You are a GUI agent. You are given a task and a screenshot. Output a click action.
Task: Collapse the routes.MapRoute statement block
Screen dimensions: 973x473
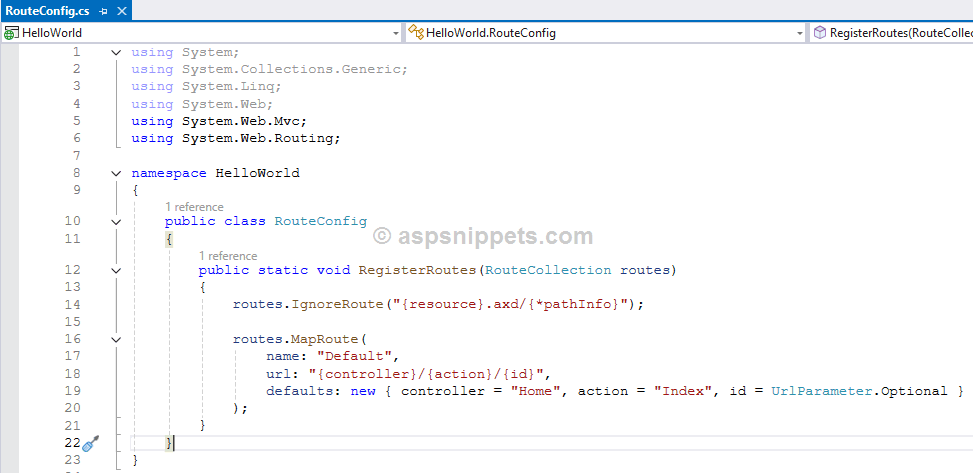point(116,340)
